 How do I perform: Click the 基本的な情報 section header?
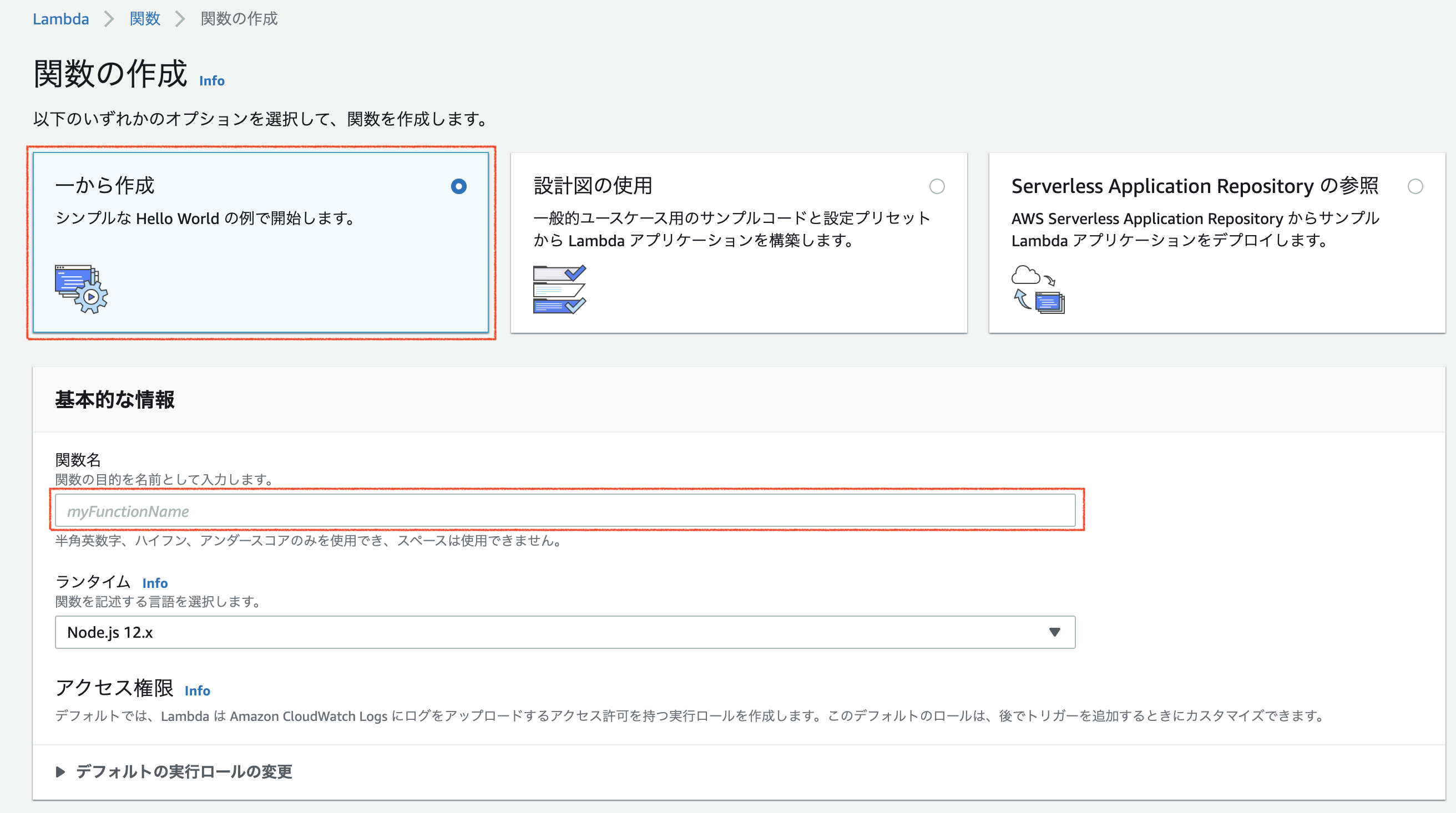point(115,399)
